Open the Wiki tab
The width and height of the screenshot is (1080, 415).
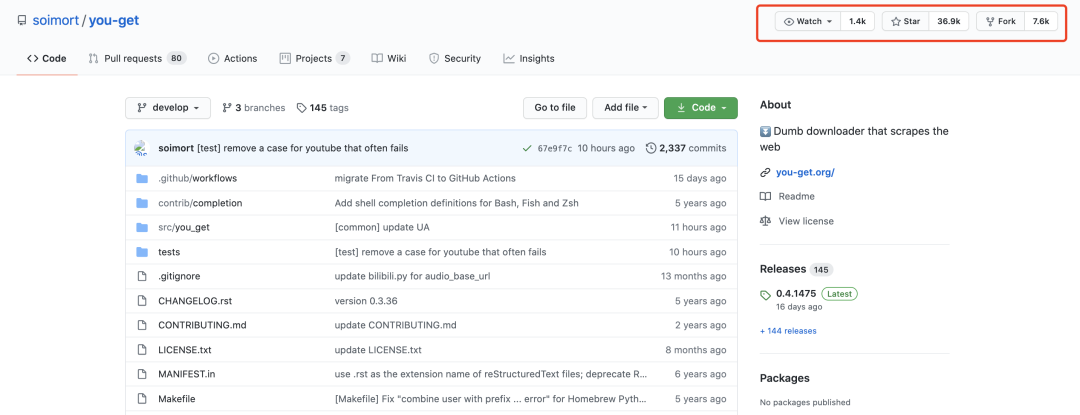click(388, 58)
